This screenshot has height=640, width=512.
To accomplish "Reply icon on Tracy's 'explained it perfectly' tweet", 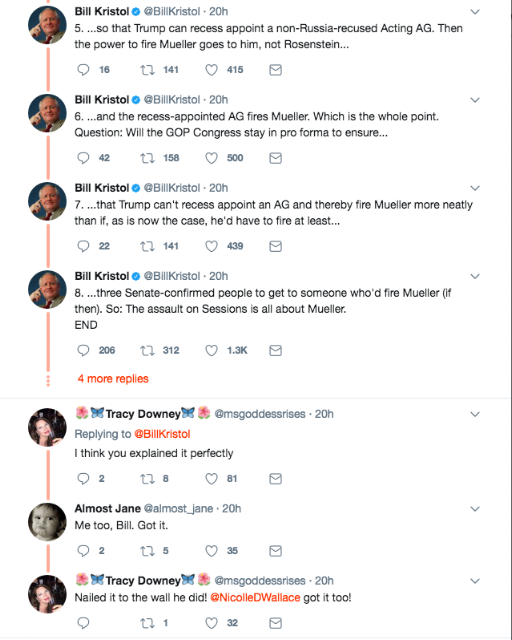I will pyautogui.click(x=83, y=479).
